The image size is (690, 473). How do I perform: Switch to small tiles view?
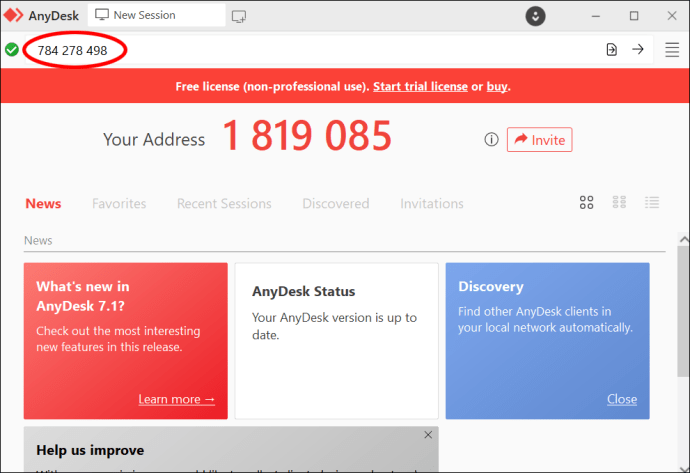tap(619, 202)
